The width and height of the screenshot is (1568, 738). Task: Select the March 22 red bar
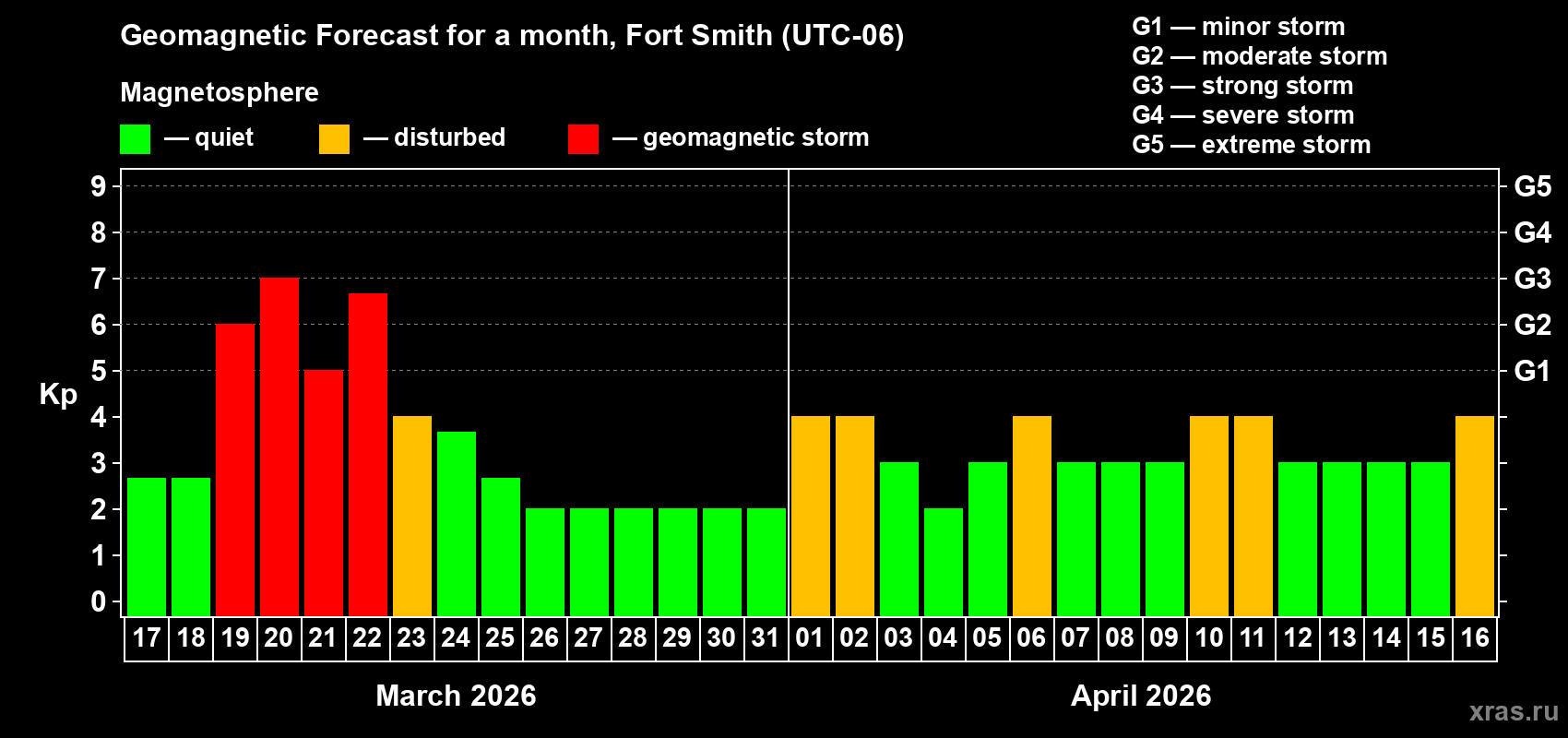click(368, 455)
